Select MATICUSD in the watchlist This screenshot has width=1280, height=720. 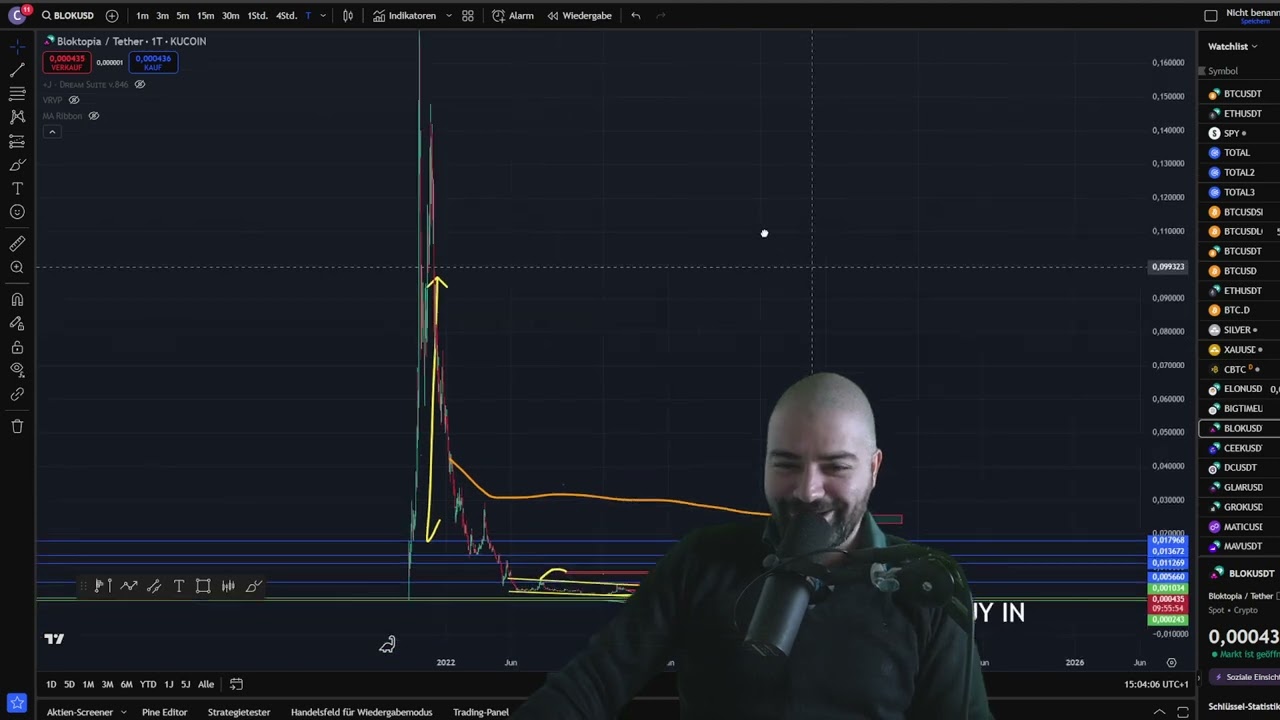click(1239, 527)
